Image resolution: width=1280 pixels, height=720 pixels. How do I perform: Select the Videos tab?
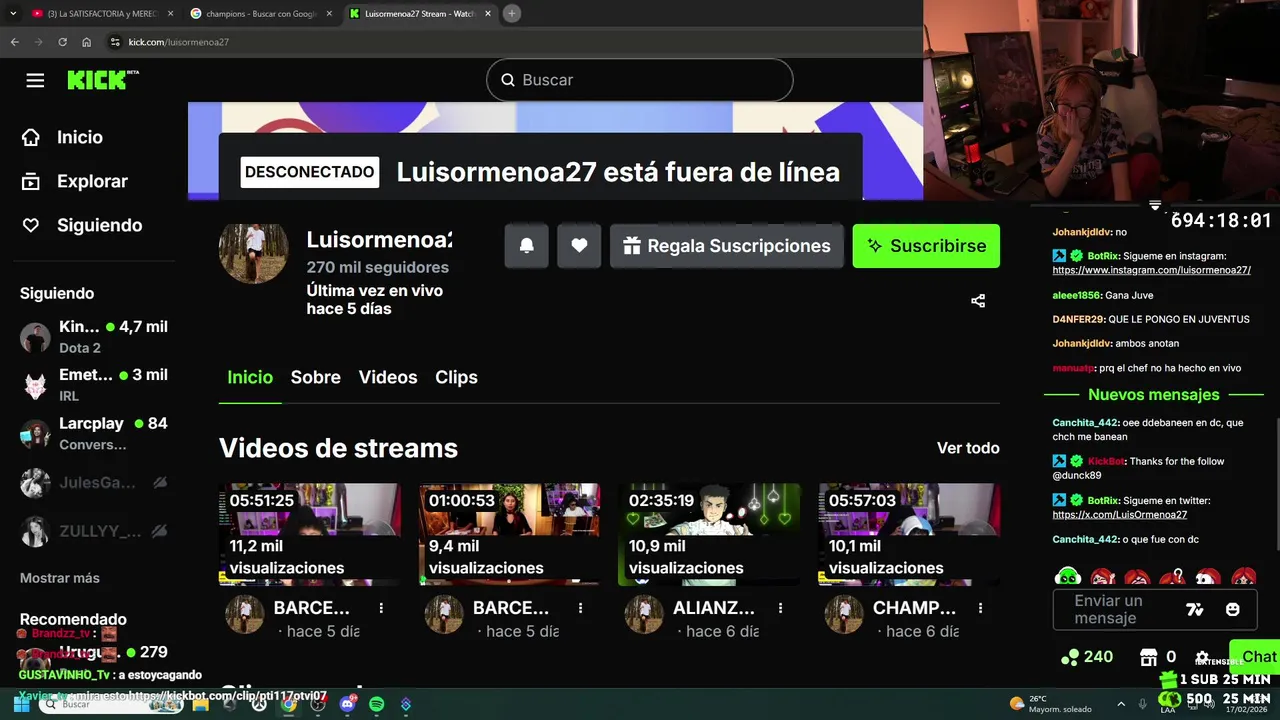pyautogui.click(x=388, y=377)
